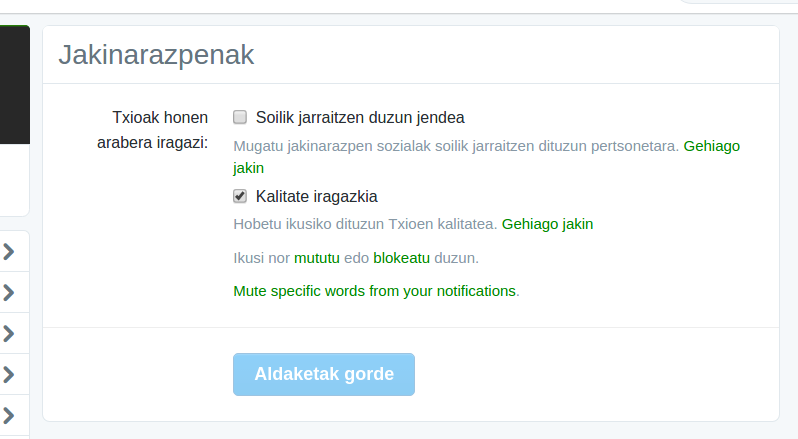Select the fourth chevron arrow in left sidebar
This screenshot has width=798, height=439.
[x=9, y=374]
